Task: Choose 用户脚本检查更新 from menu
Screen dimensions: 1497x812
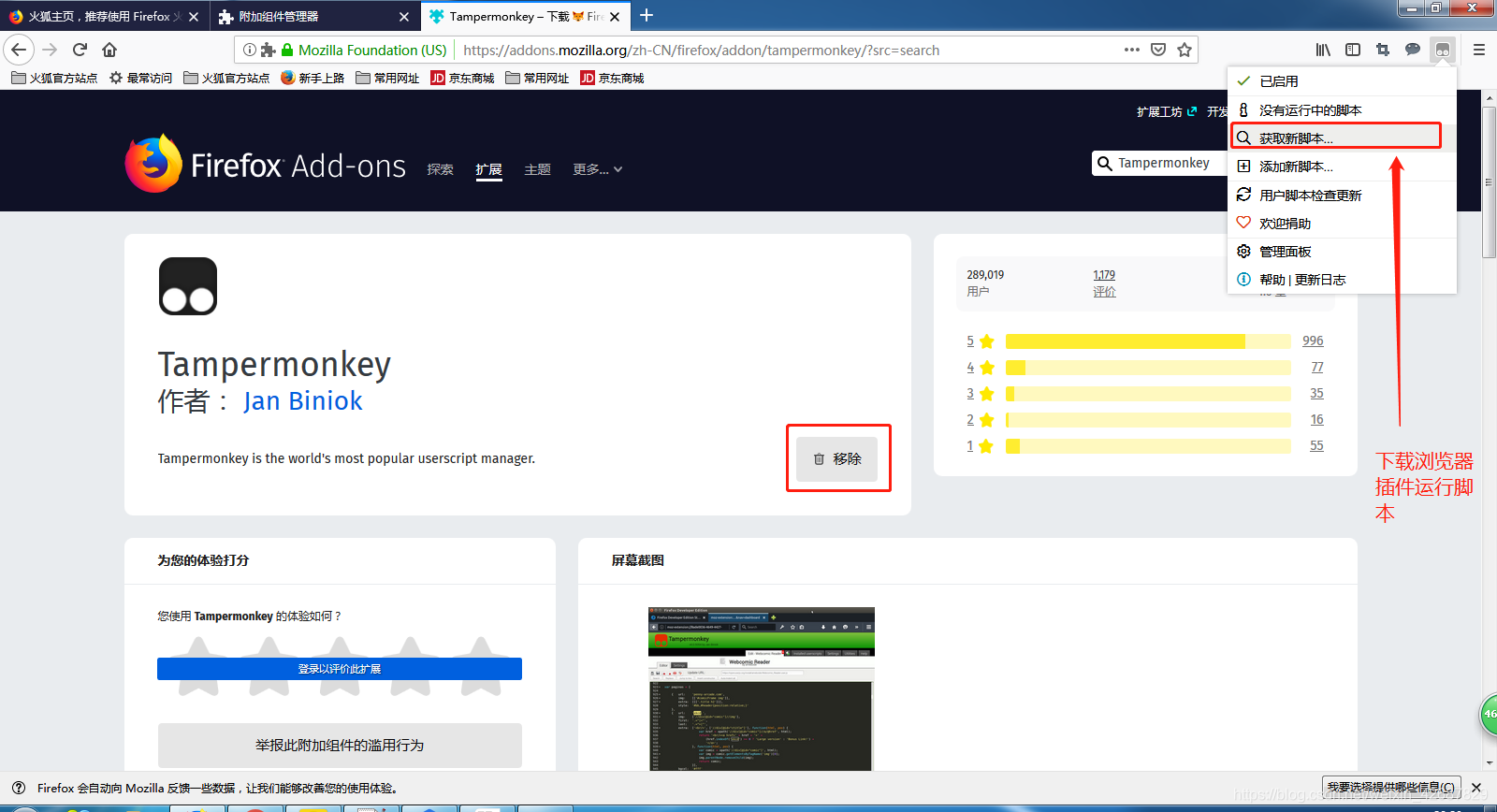Action: [1342, 195]
